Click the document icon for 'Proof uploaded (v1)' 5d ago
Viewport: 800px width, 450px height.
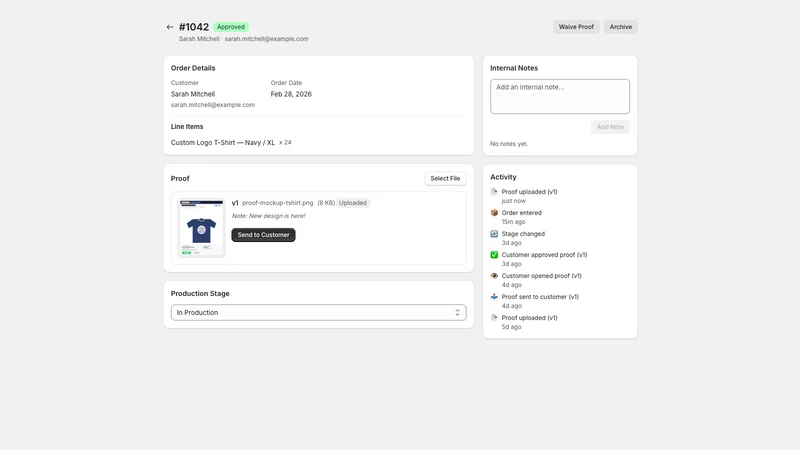click(x=494, y=317)
